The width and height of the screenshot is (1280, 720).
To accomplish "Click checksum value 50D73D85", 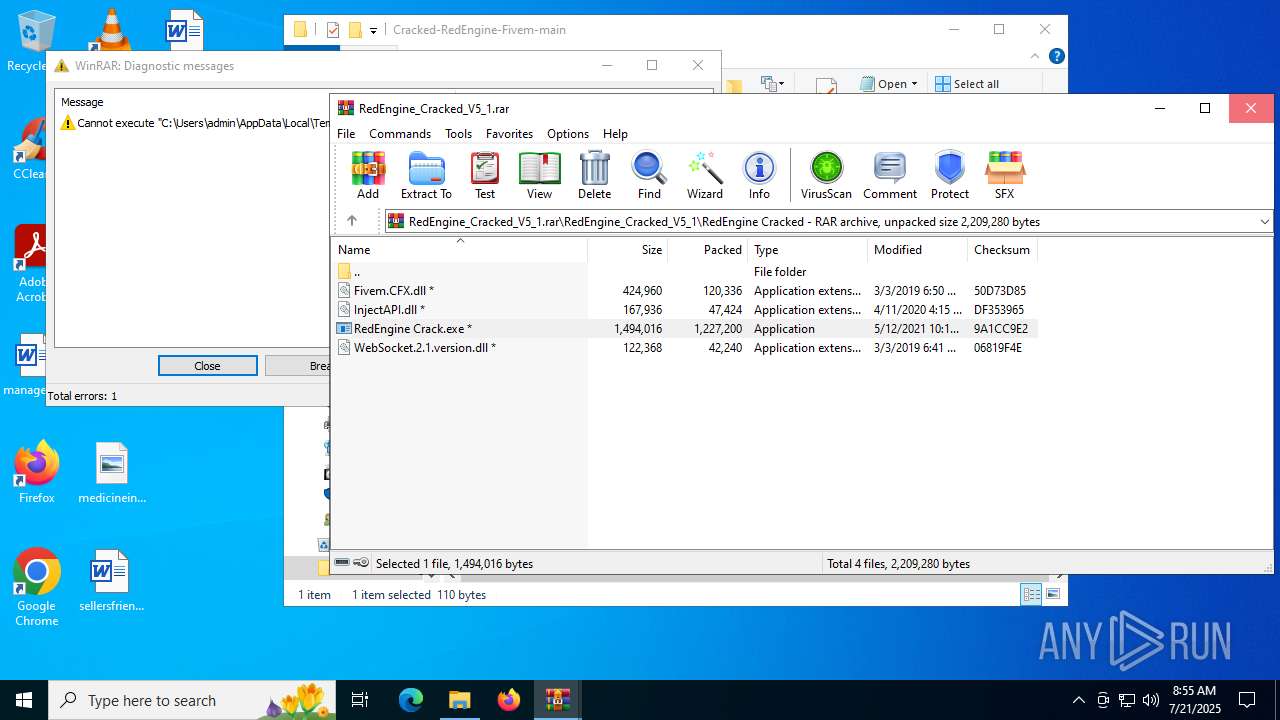I will pyautogui.click(x=1000, y=291).
